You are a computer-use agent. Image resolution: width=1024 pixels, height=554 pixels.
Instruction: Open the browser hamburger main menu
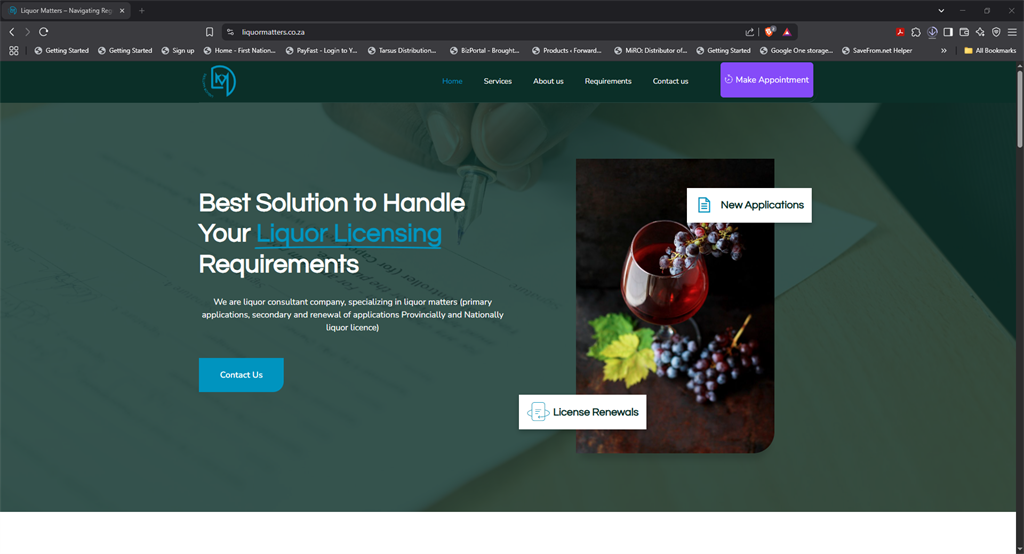tap(1012, 32)
